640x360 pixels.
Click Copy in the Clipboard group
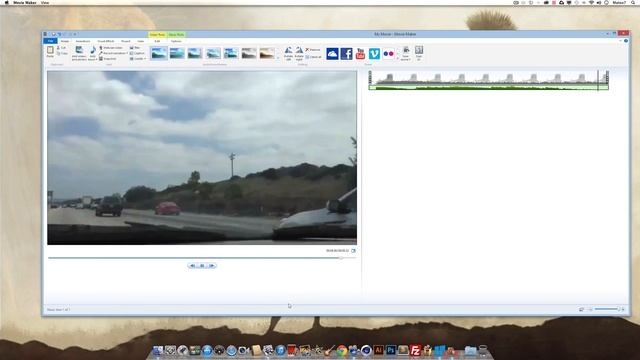(x=62, y=53)
